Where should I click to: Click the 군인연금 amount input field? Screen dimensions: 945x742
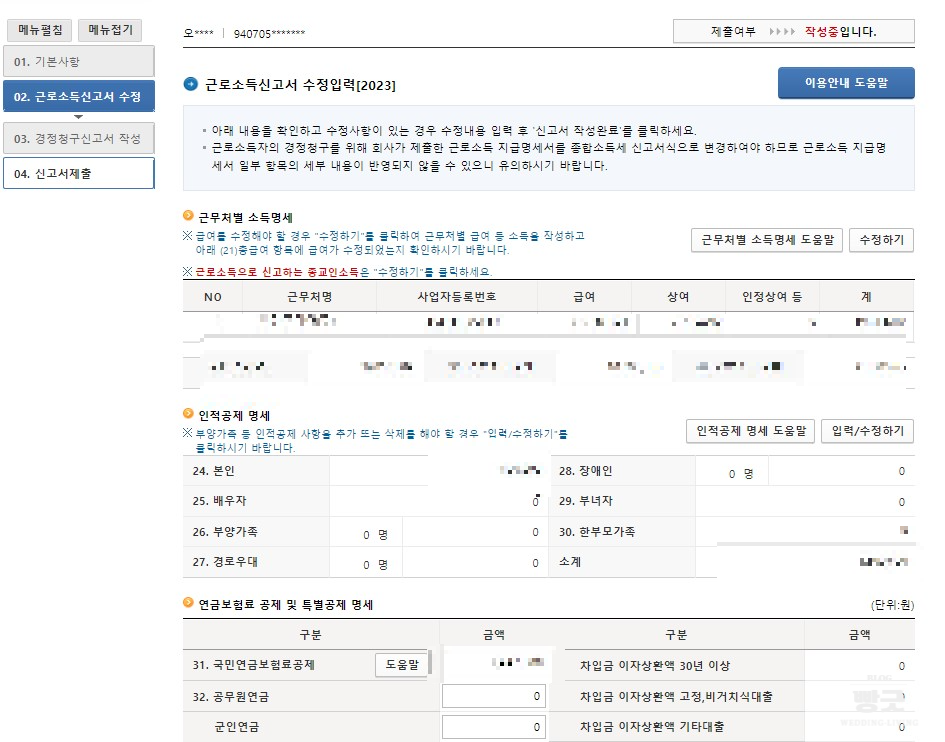(x=493, y=726)
